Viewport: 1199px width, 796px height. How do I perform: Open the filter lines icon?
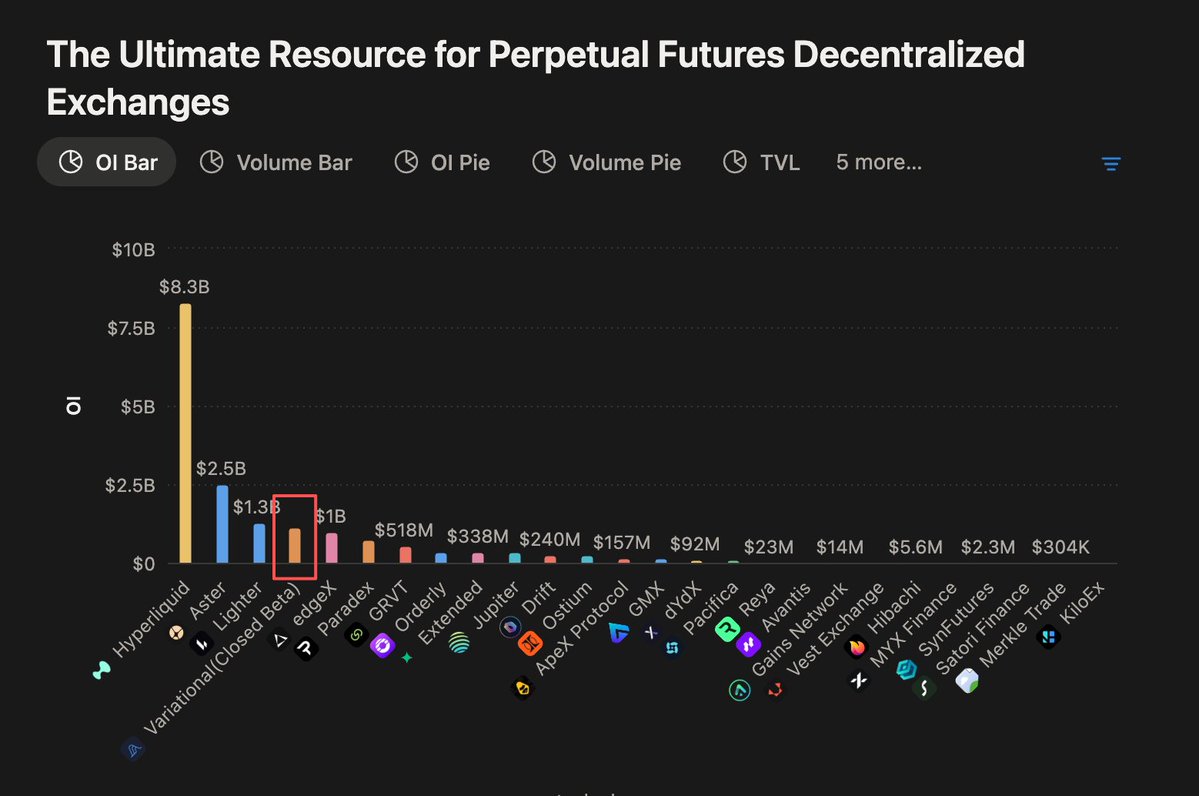pos(1111,163)
